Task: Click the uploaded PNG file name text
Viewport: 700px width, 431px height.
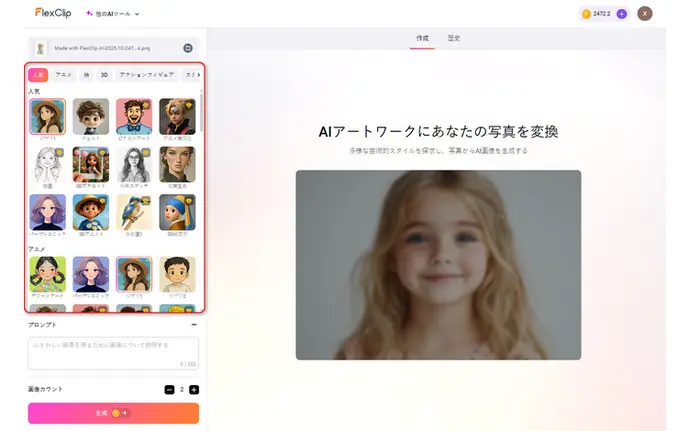Action: tap(102, 48)
